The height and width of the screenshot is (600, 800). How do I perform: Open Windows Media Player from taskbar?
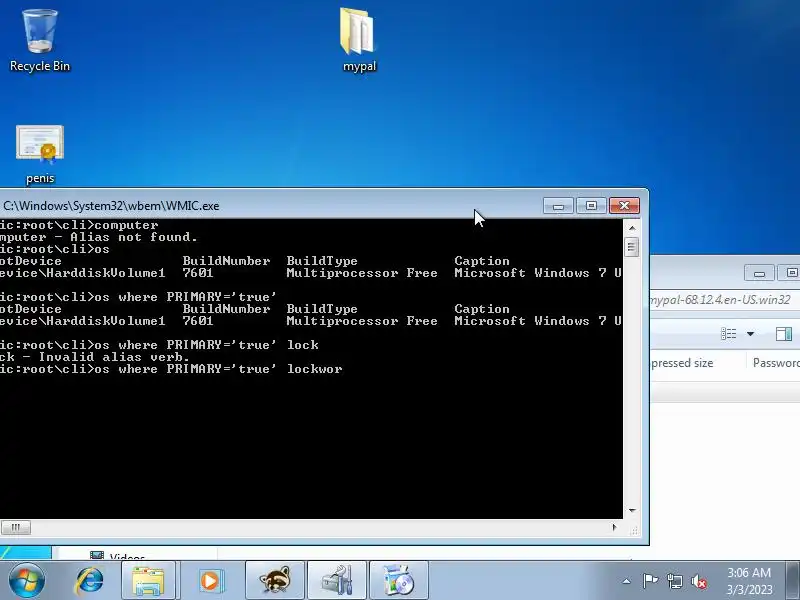tap(210, 581)
